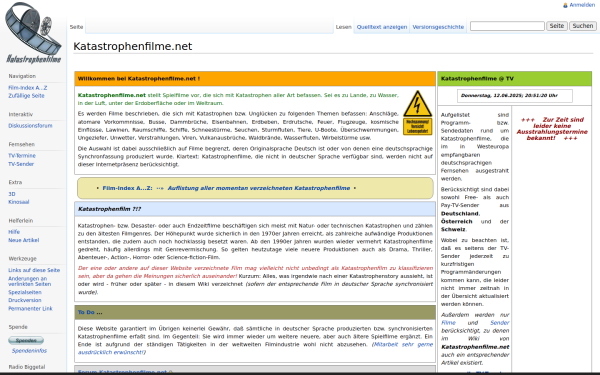Click the Katastrophenfilme.net page heading
Viewport: 600px width, 375px height.
click(132, 46)
